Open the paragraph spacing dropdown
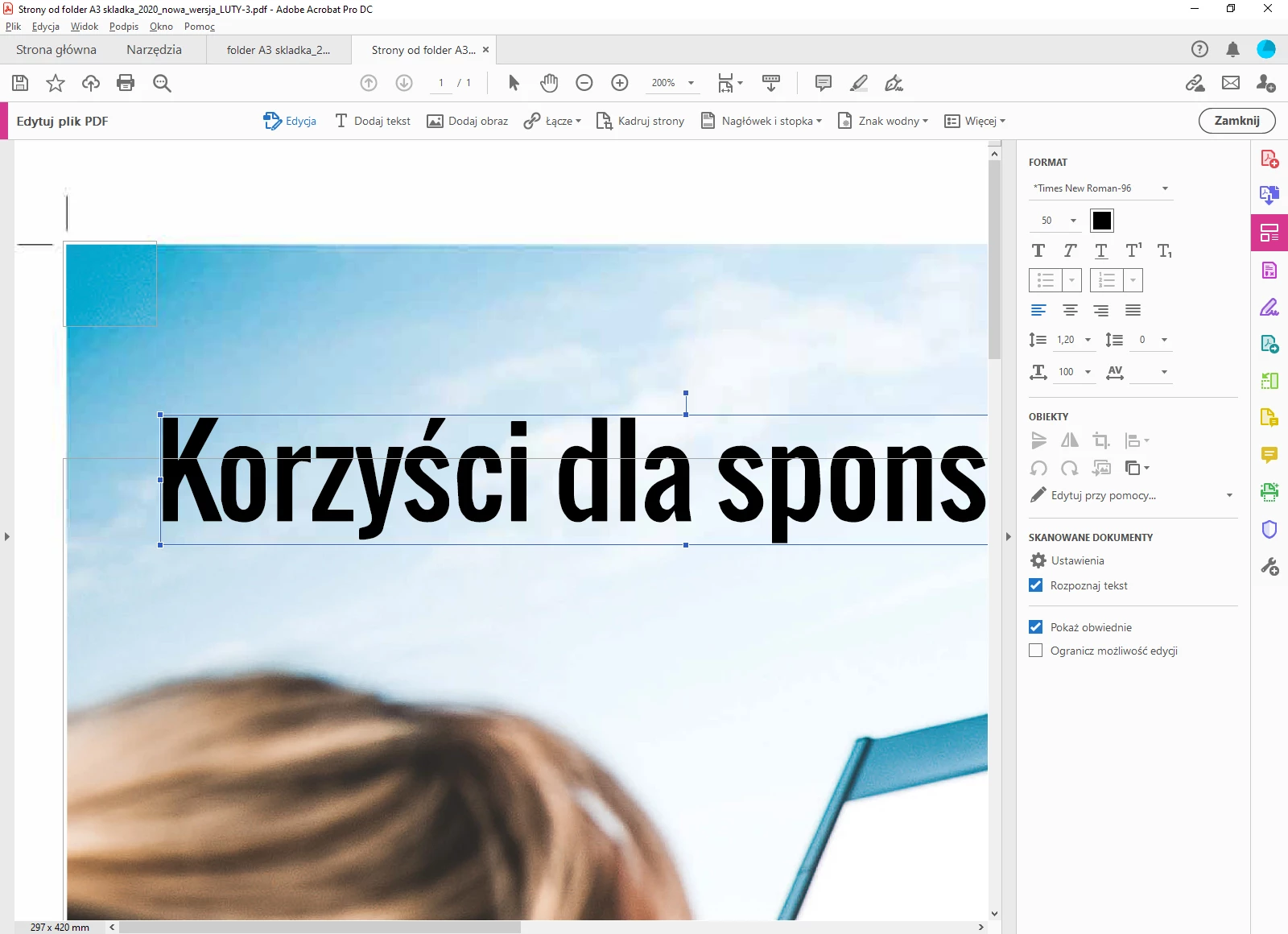The height and width of the screenshot is (934, 1288). click(x=1164, y=340)
